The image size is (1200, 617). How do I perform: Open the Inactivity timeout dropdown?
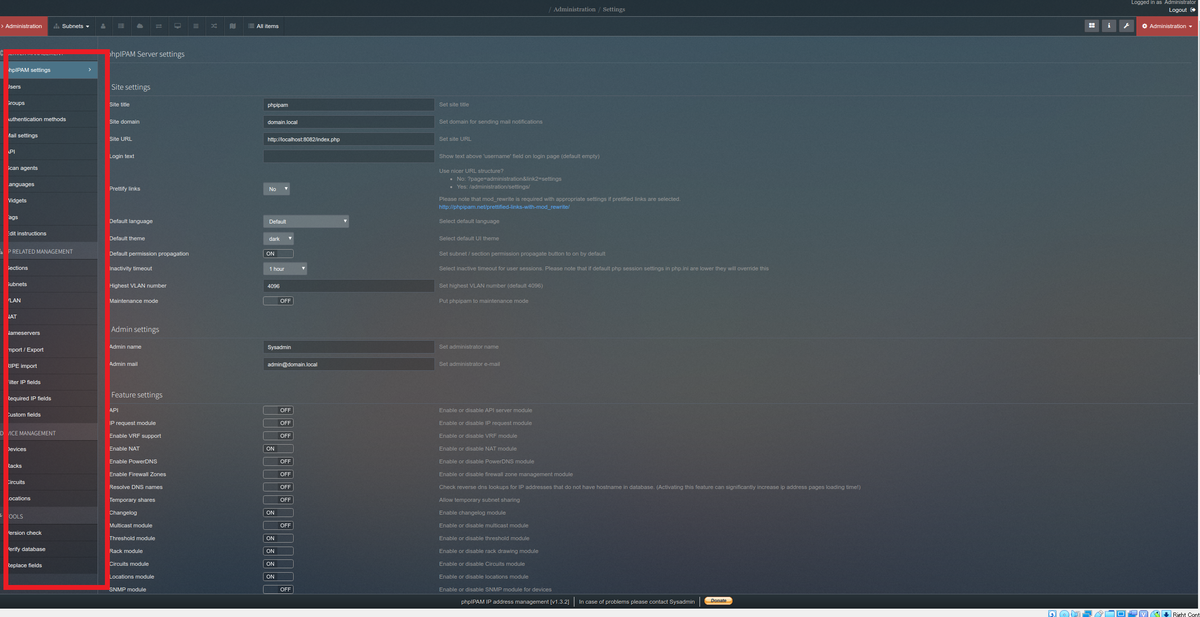pos(285,269)
